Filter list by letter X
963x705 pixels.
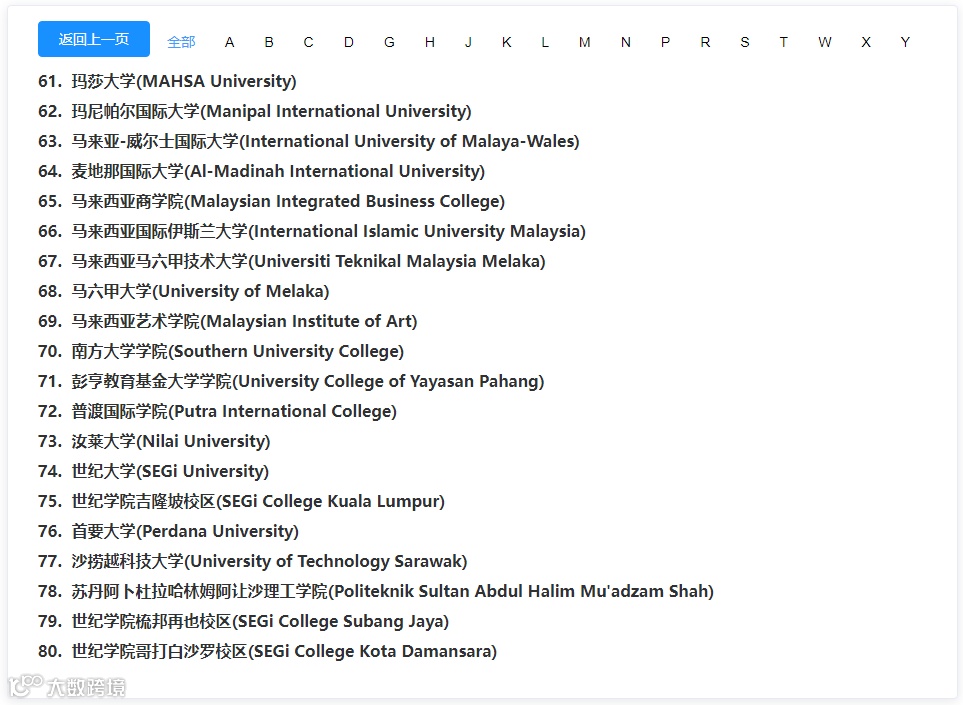click(x=866, y=42)
